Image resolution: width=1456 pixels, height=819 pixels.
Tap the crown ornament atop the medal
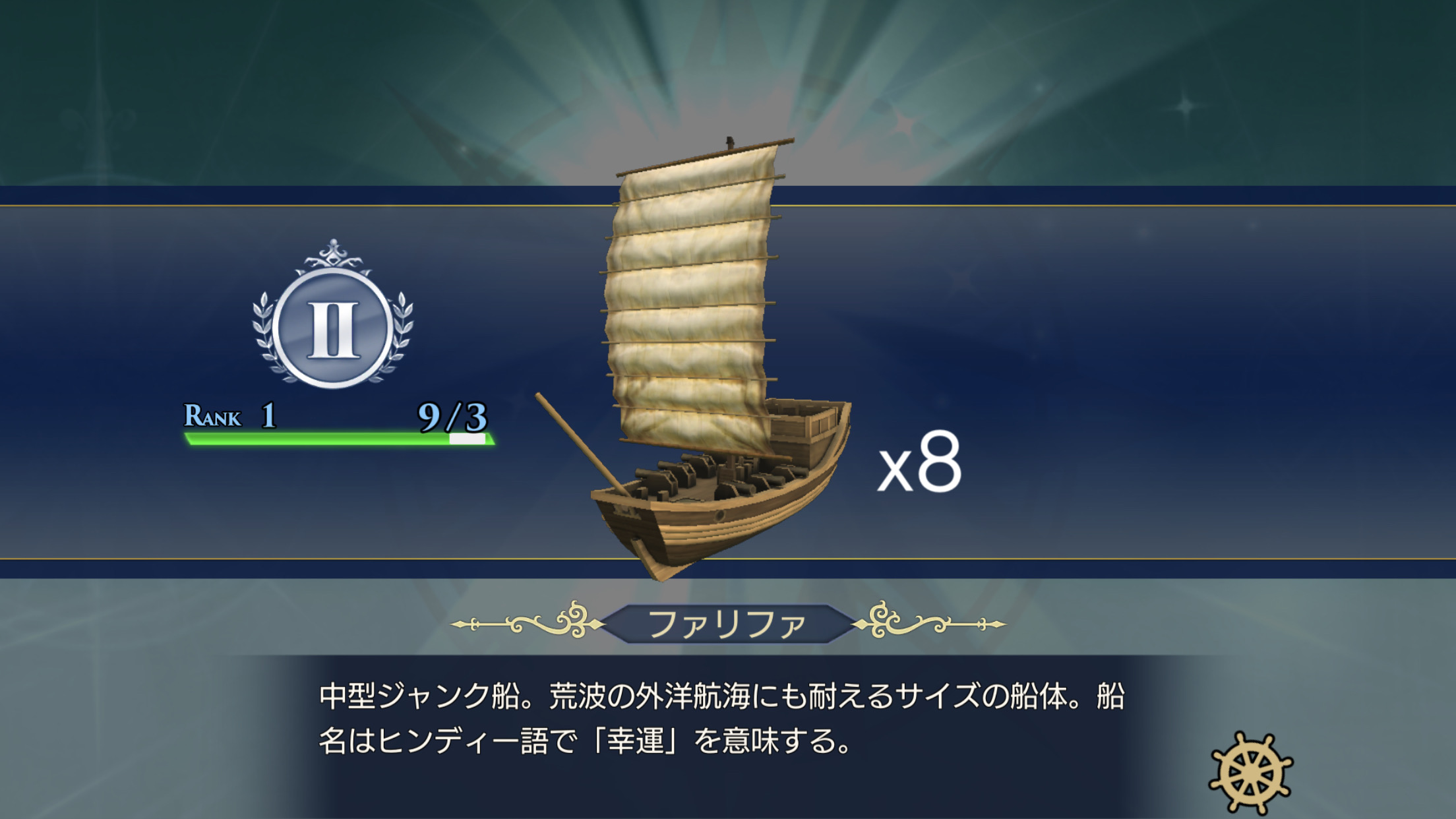334,255
